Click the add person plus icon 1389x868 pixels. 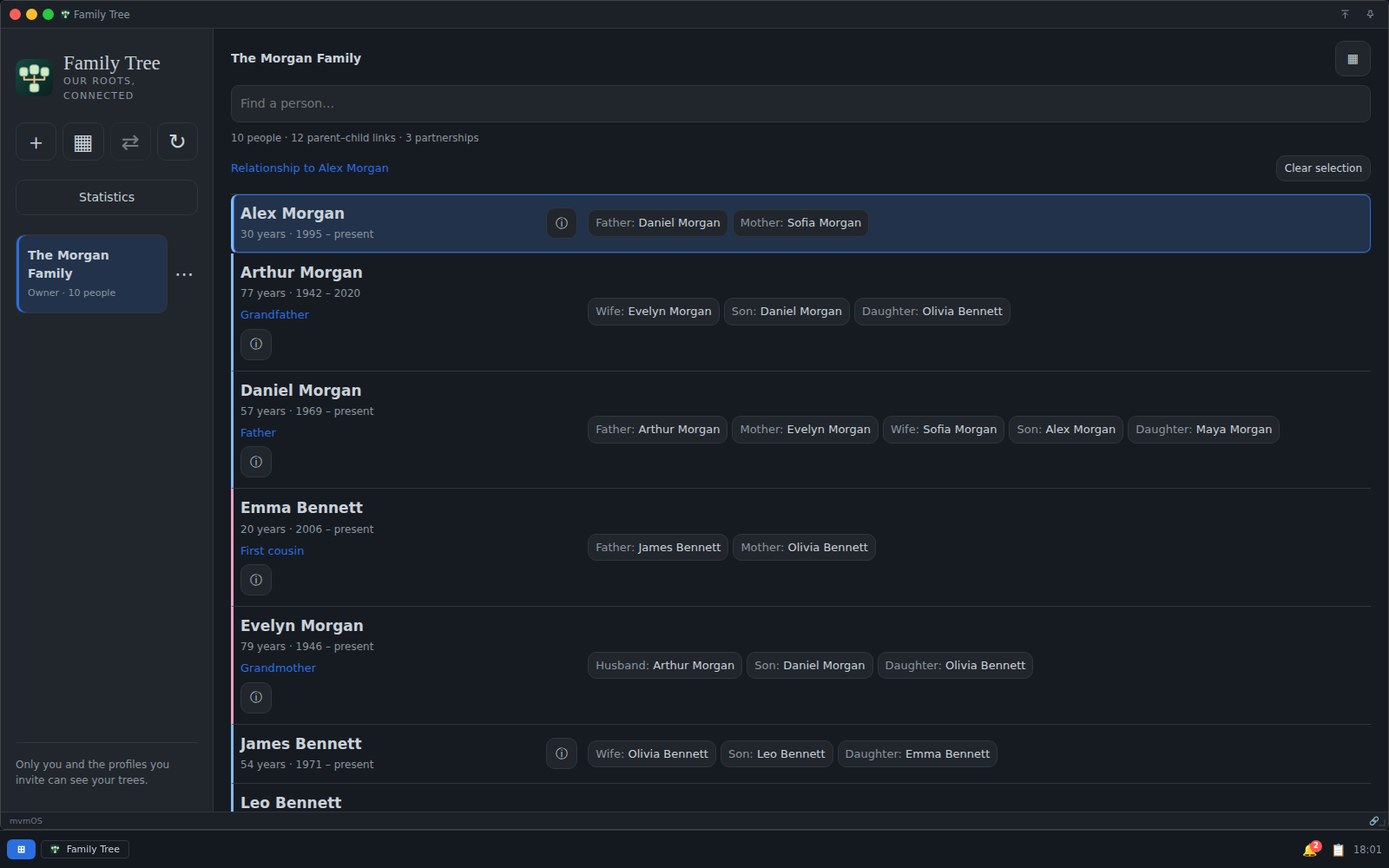click(36, 142)
